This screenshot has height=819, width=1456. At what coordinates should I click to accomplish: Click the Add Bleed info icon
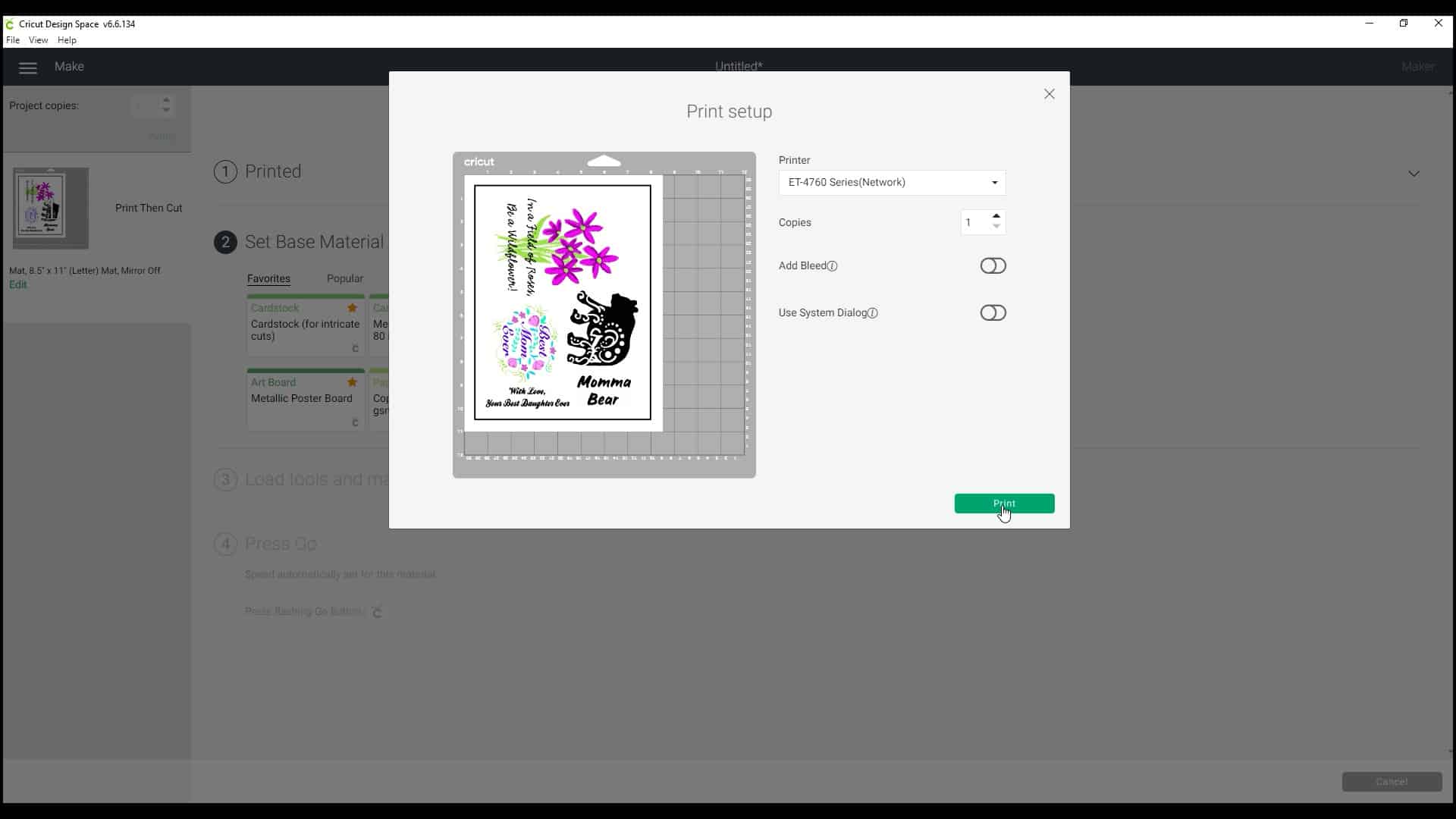(832, 266)
